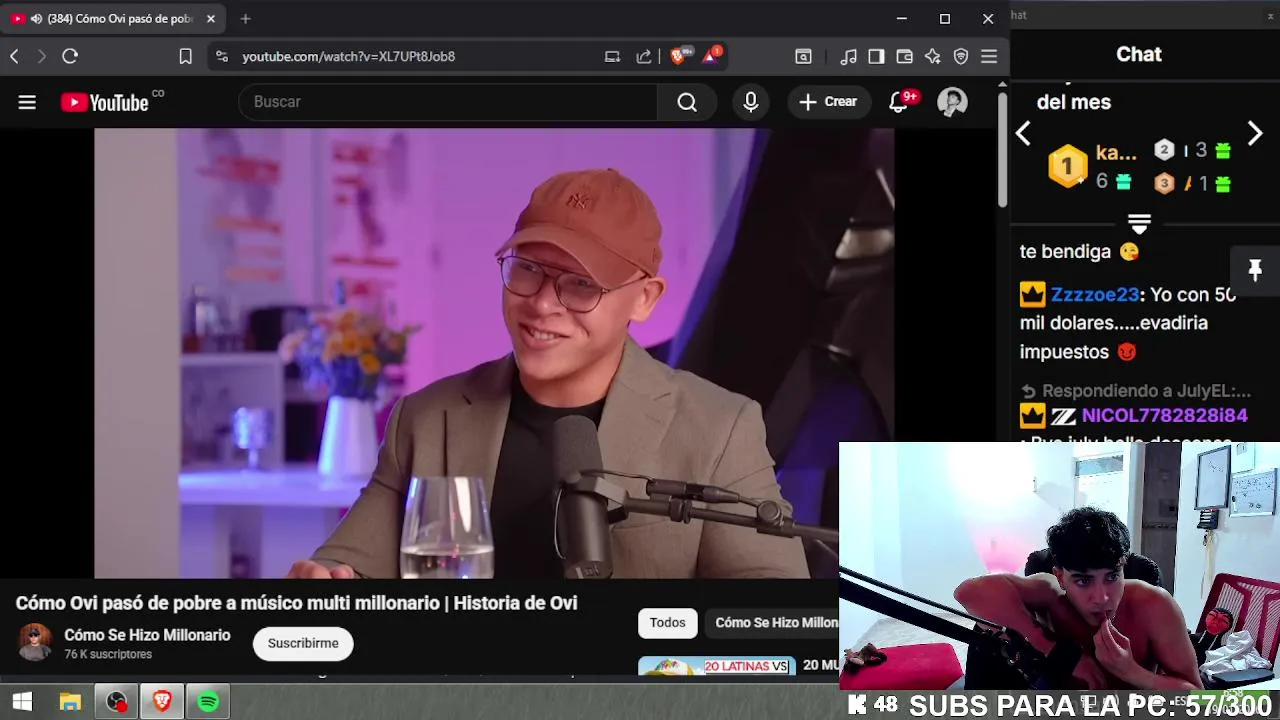1280x720 pixels.
Task: Click Respondiendo a JulyEL reply reference
Action: click(1136, 391)
